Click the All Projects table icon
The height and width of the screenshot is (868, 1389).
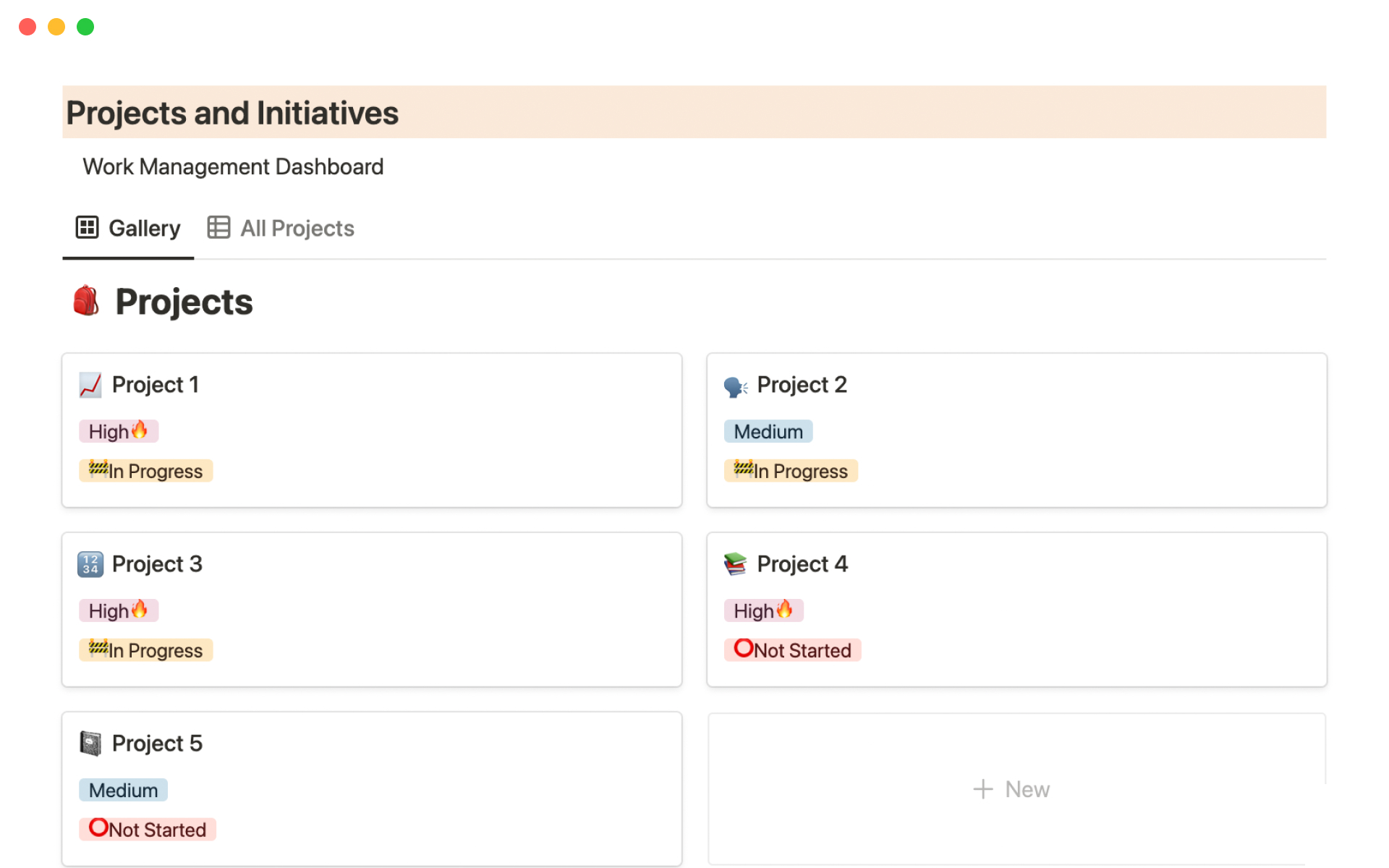point(218,227)
